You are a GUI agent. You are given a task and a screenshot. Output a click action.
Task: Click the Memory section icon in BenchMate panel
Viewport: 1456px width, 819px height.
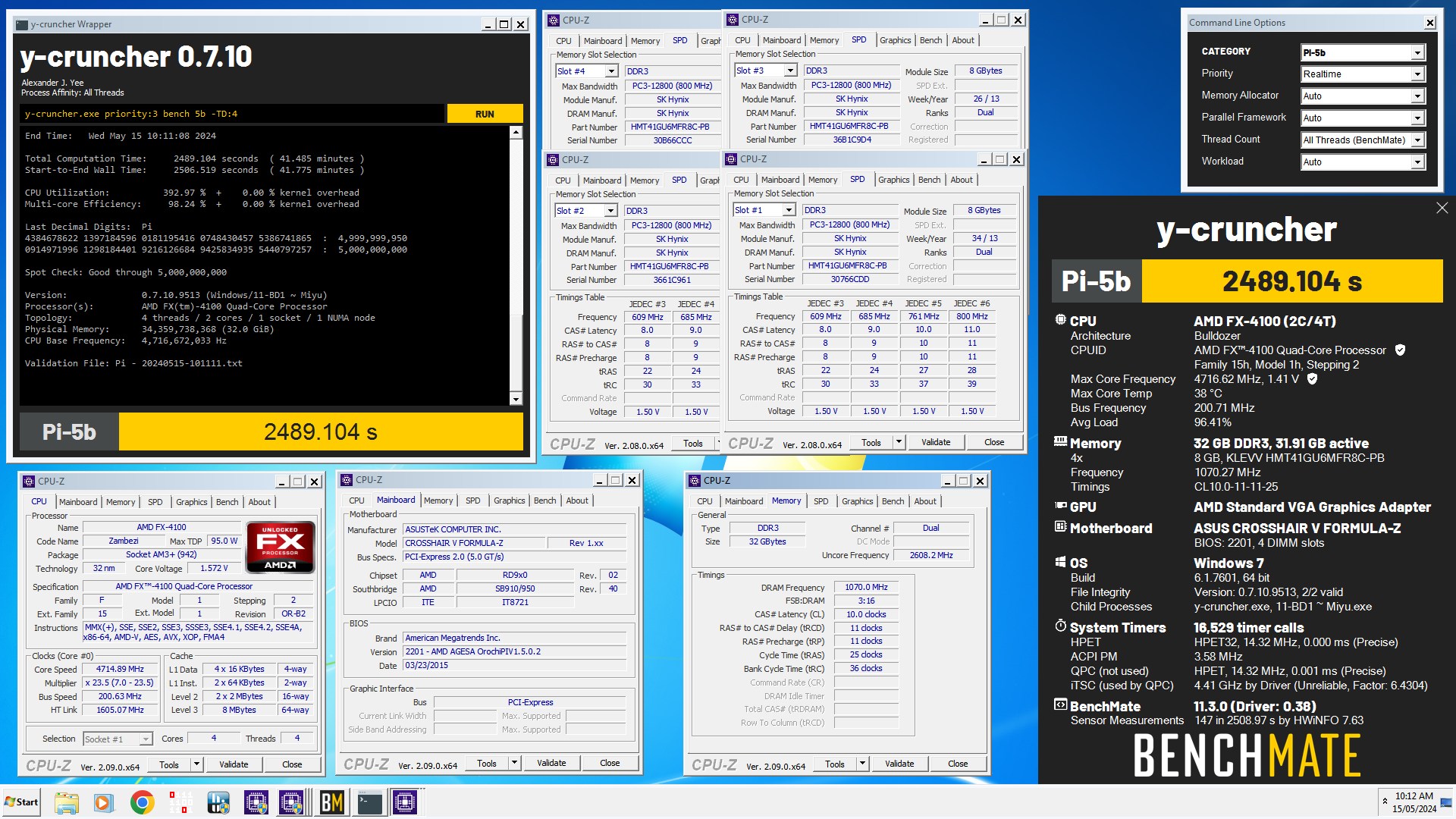pyautogui.click(x=1060, y=442)
